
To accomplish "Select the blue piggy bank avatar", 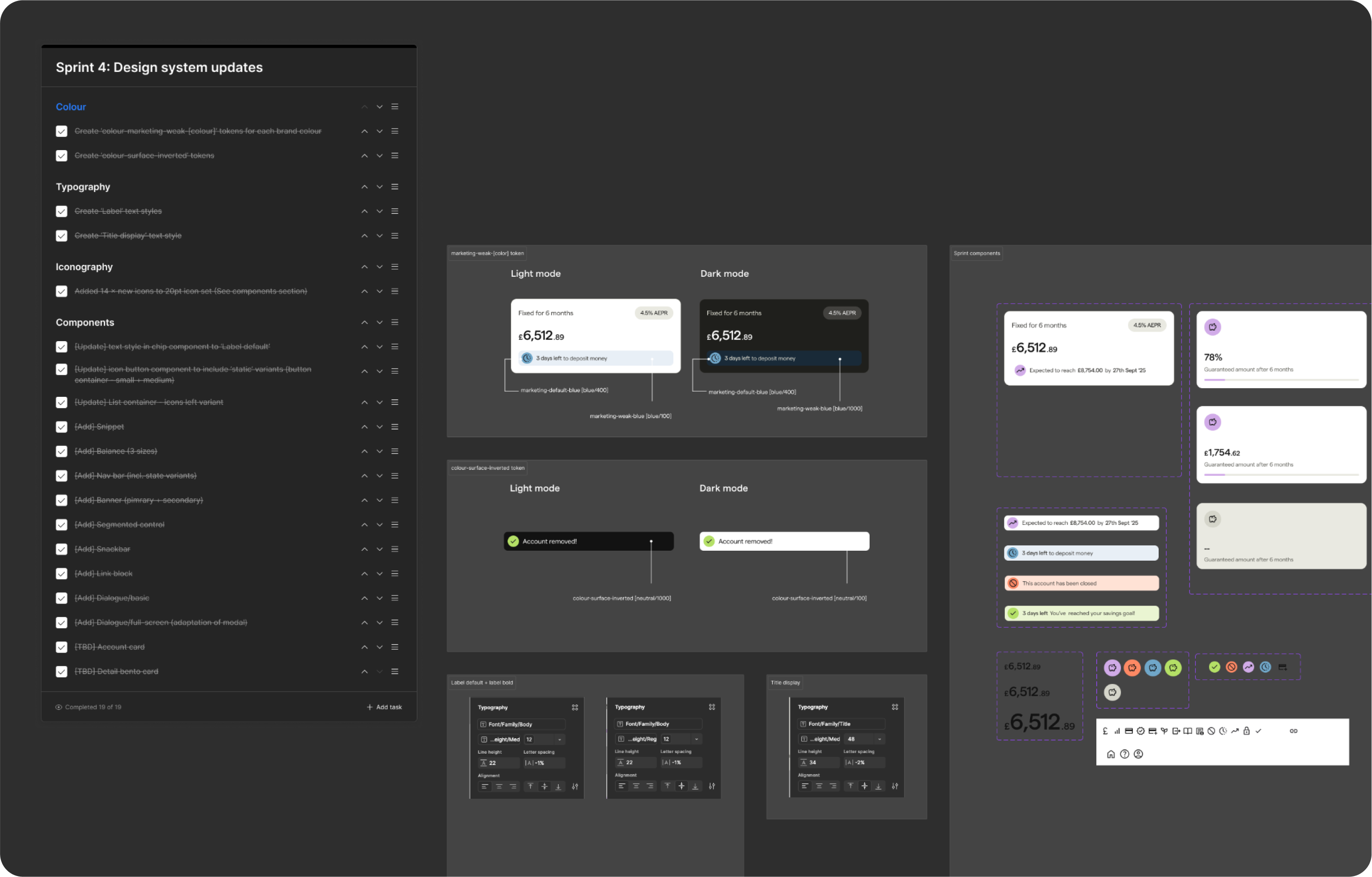I will click(x=1152, y=668).
